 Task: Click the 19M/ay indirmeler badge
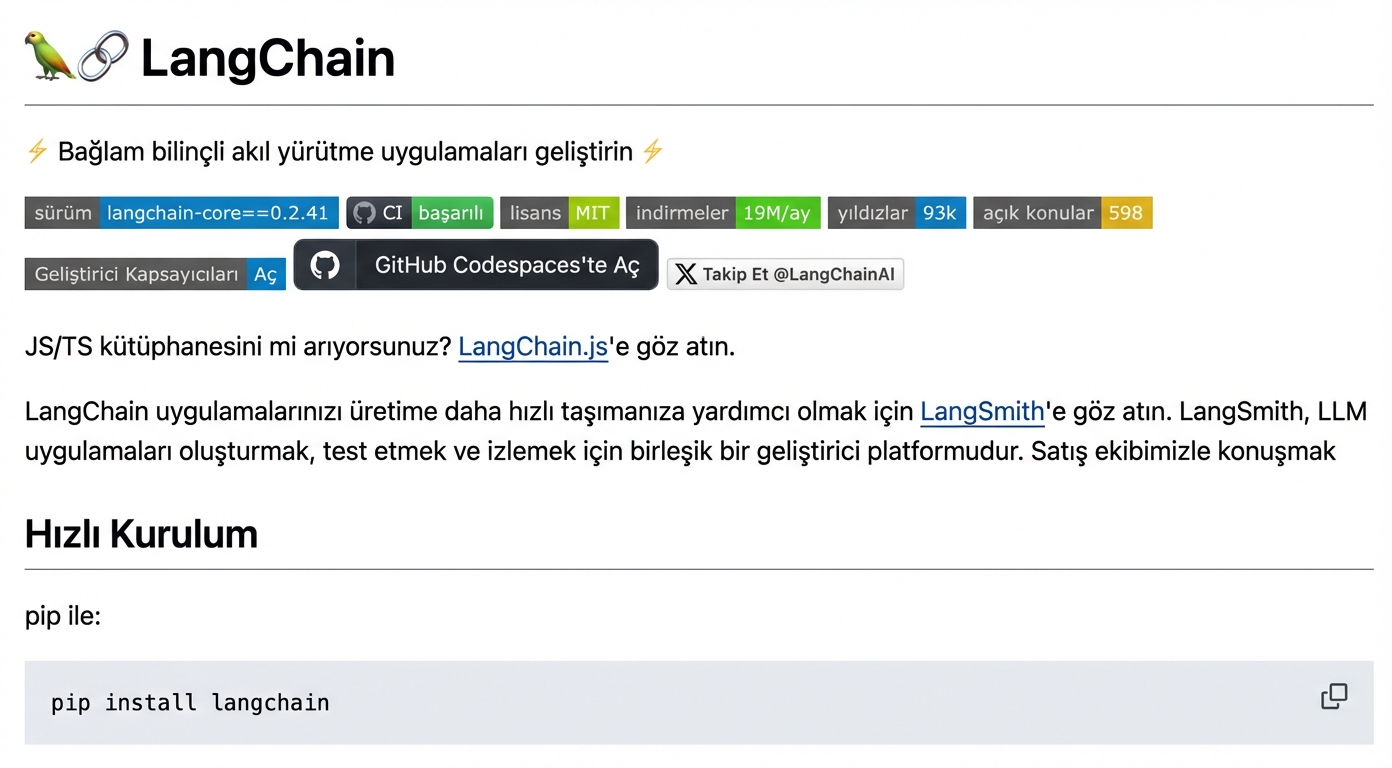[x=722, y=212]
